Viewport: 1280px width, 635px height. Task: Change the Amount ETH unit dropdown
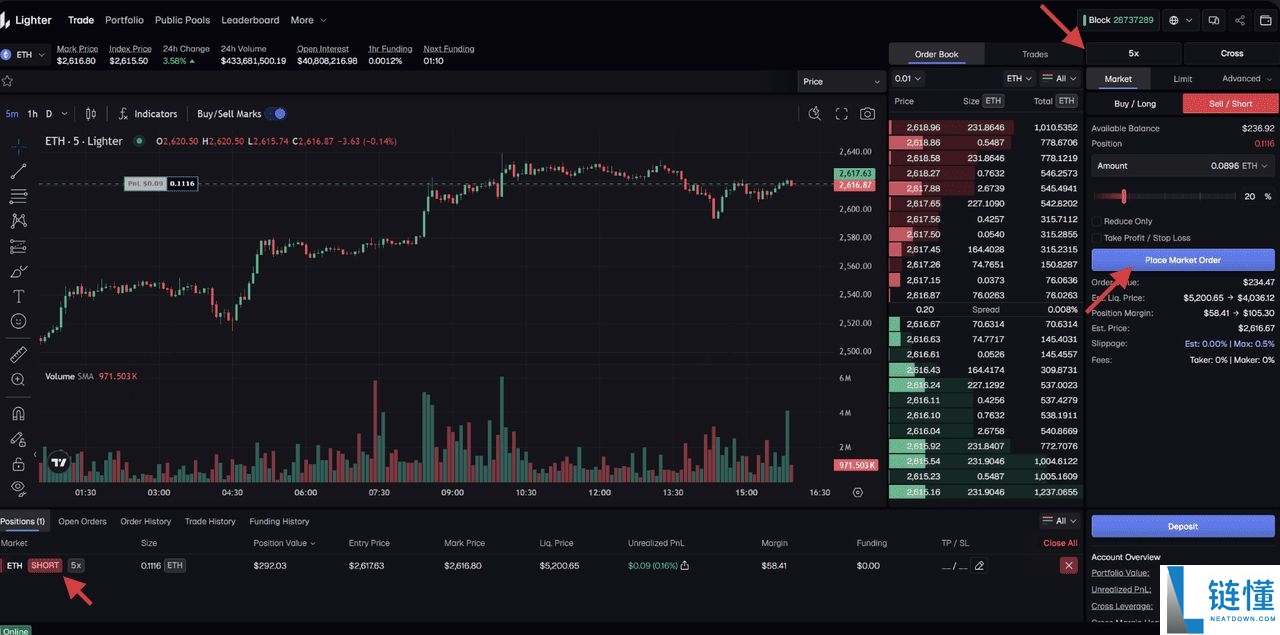point(1256,166)
